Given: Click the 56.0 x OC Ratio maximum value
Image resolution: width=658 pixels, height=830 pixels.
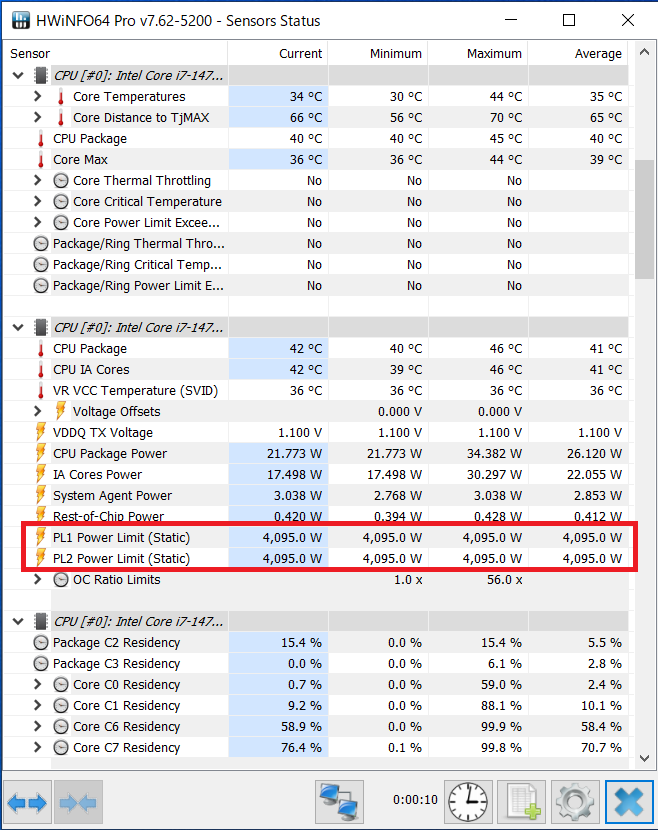Looking at the screenshot, I should pyautogui.click(x=504, y=580).
